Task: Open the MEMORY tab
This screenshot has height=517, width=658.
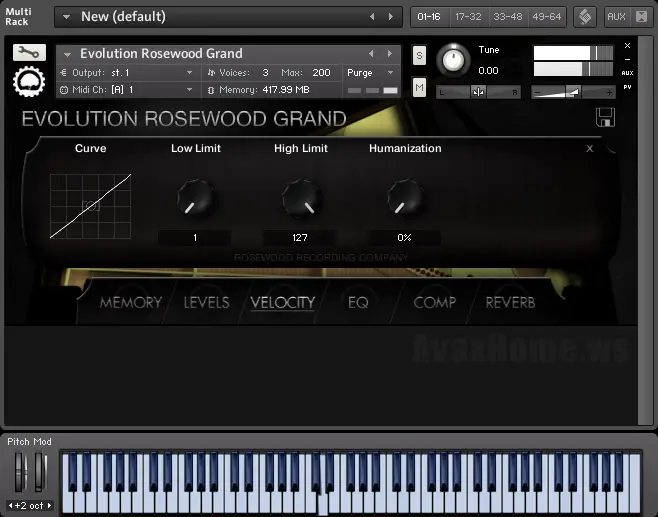Action: click(x=131, y=302)
